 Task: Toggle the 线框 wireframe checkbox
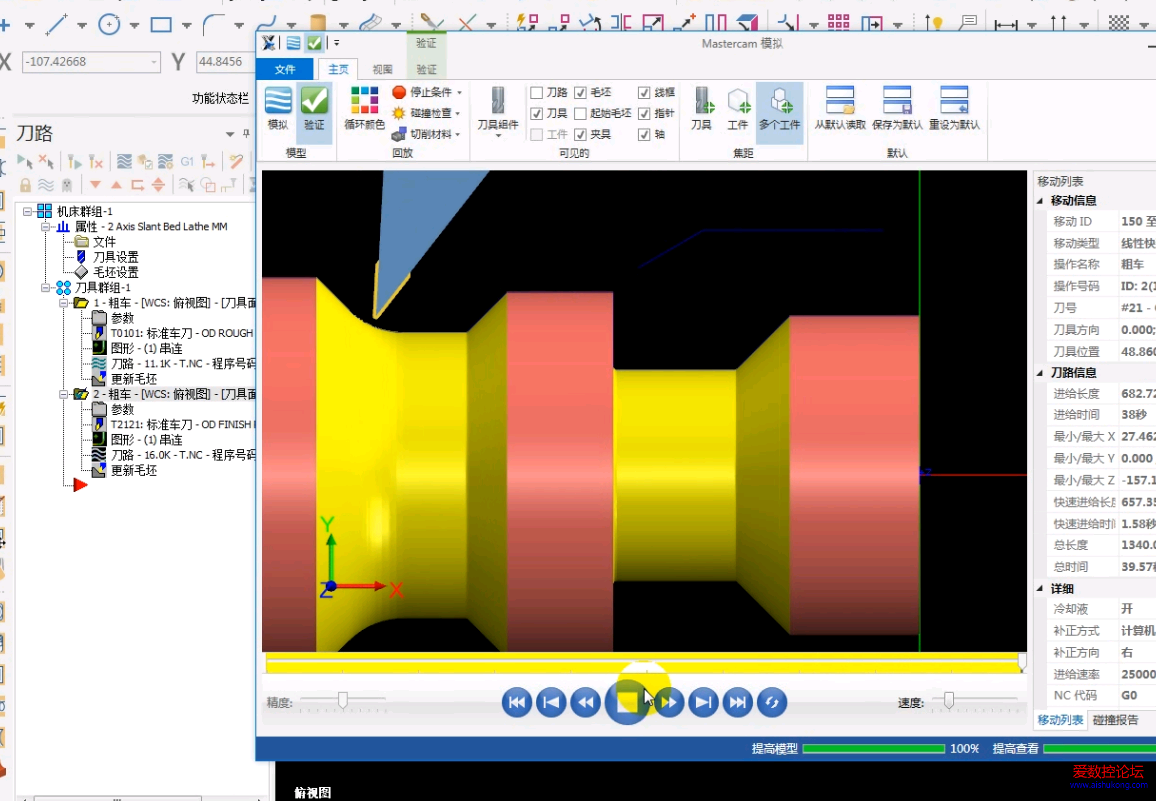[644, 92]
